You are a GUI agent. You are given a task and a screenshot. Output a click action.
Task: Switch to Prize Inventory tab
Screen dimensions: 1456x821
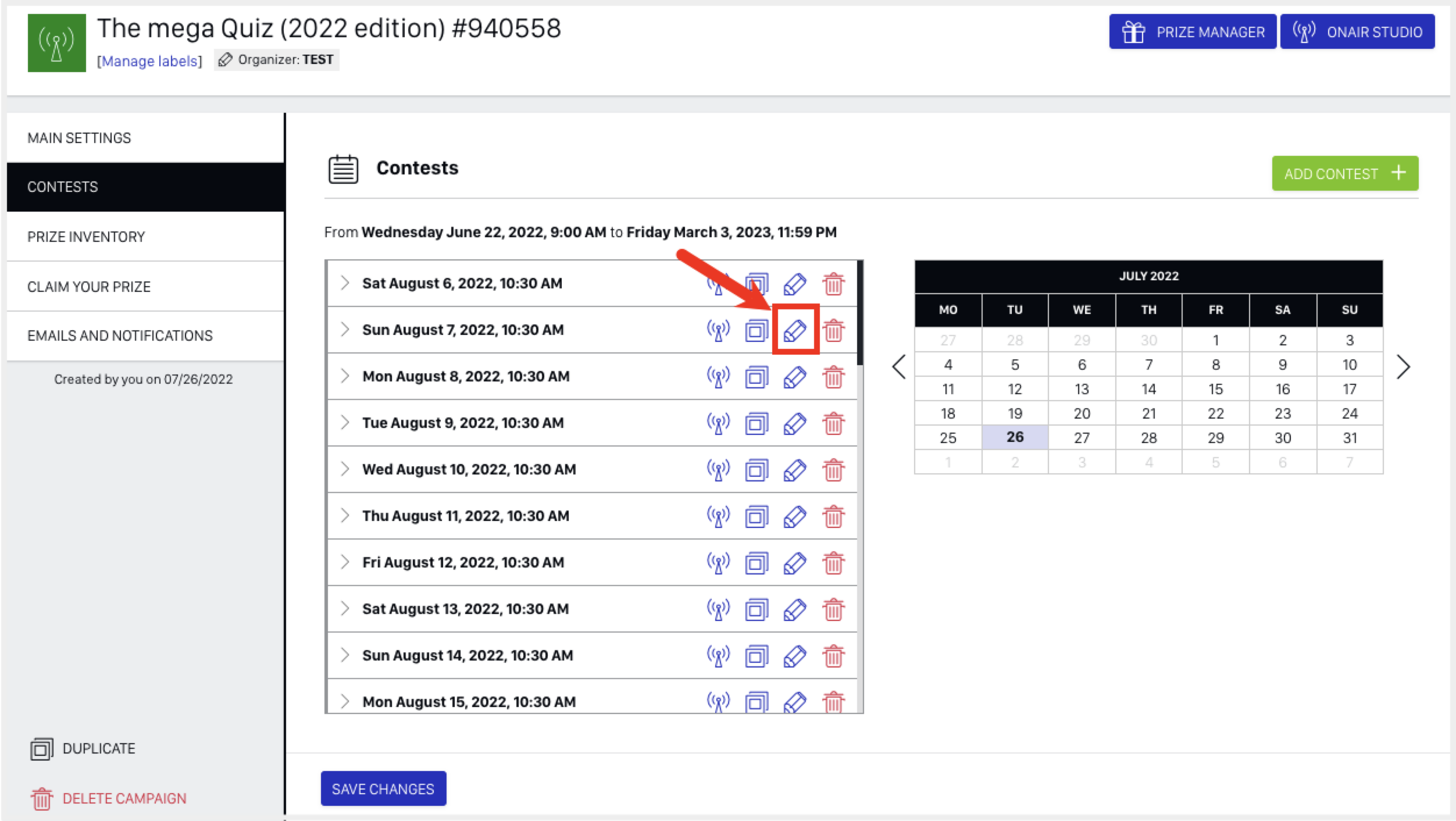point(86,237)
